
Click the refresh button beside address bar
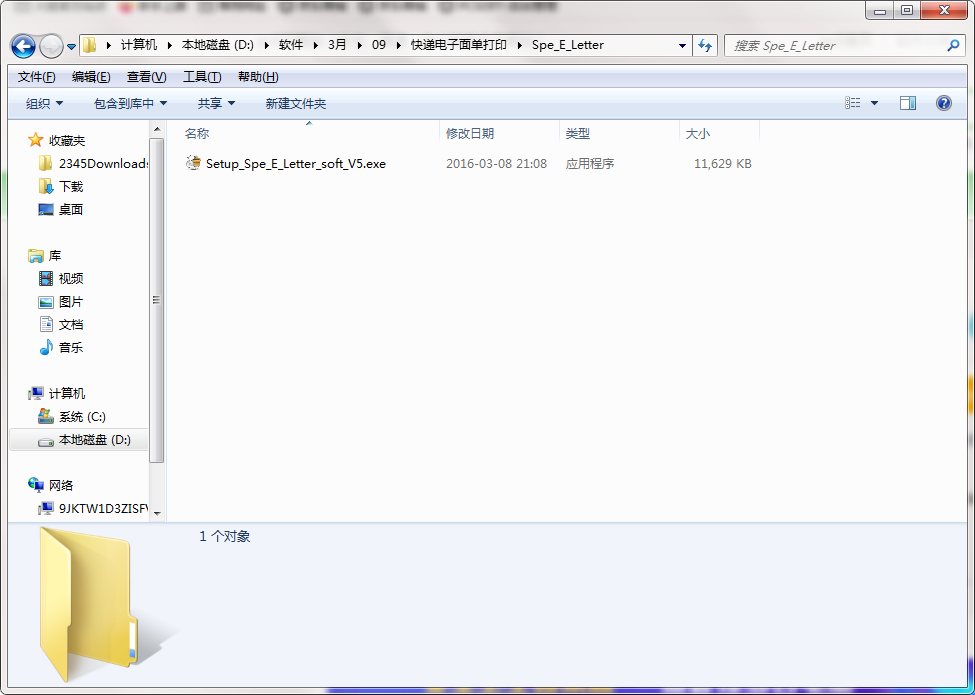point(705,46)
